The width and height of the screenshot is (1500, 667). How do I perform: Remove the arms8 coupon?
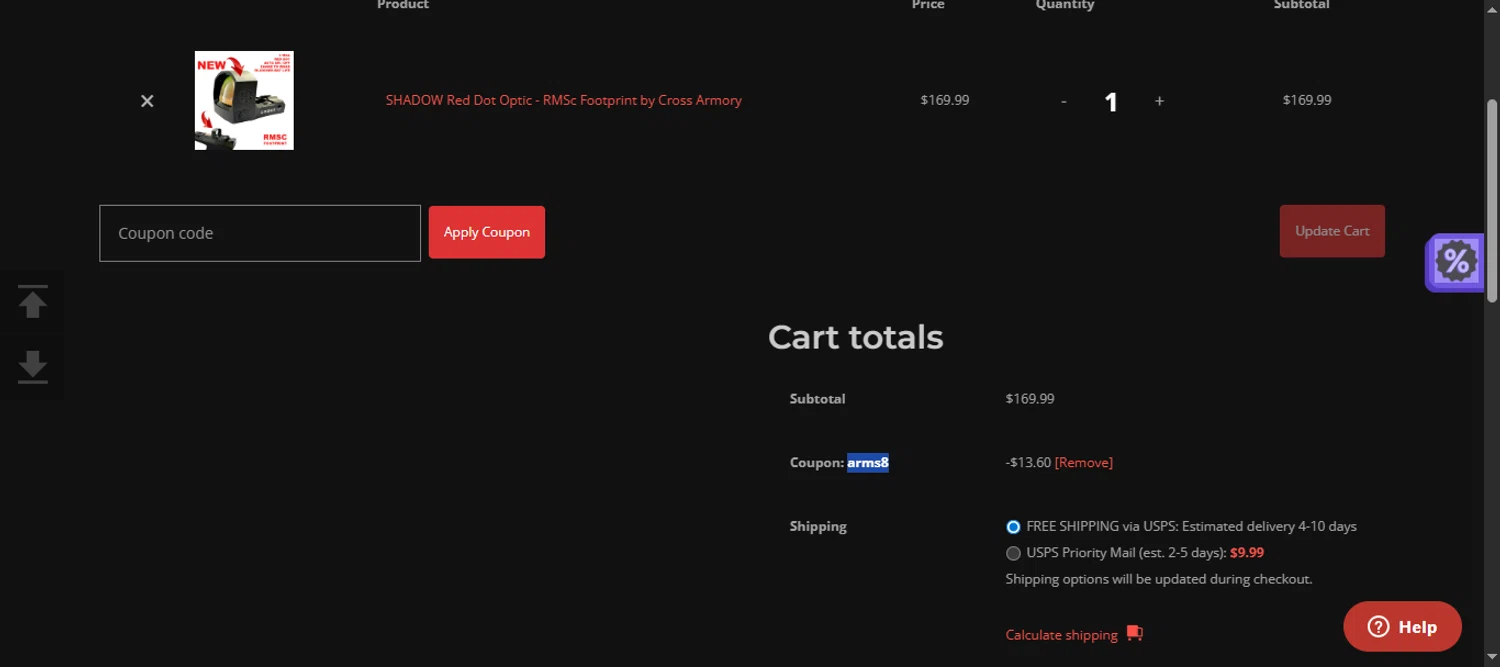pos(1084,462)
